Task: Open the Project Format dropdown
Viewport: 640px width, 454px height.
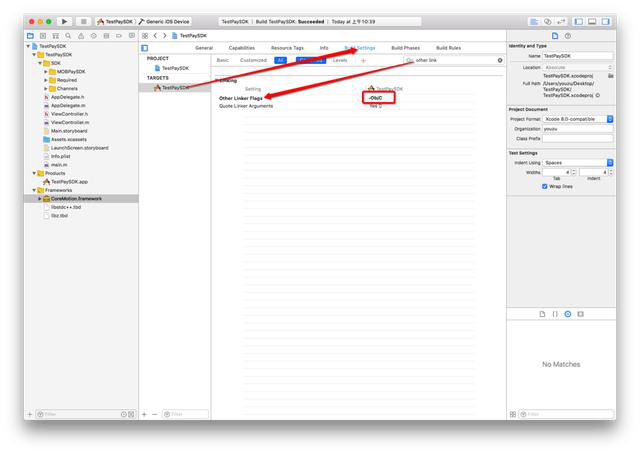Action: coord(578,119)
